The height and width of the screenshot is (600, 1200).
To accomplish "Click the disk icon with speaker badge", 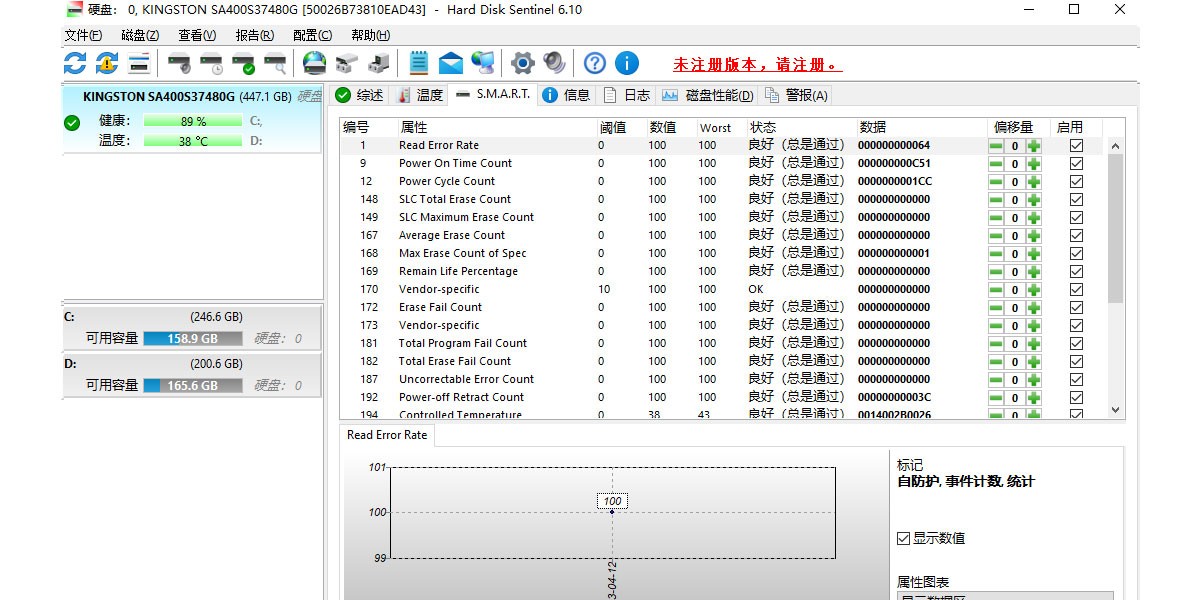I will (179, 64).
